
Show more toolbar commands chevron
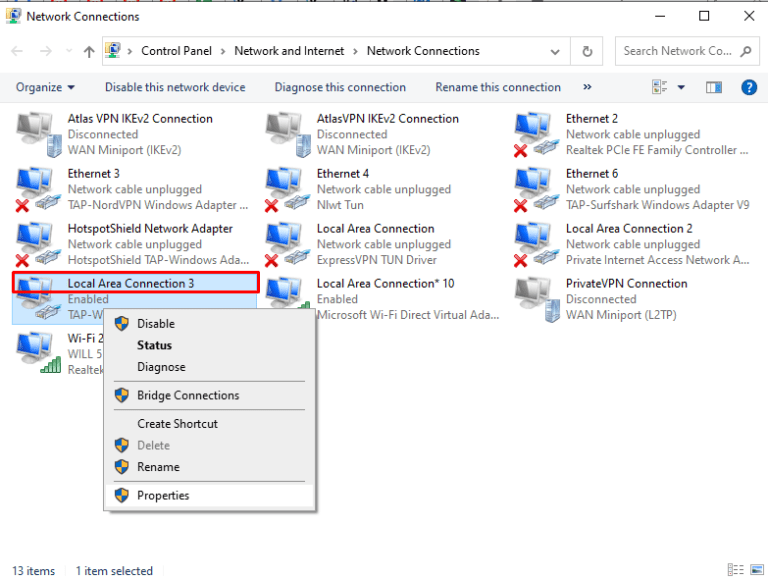[587, 87]
